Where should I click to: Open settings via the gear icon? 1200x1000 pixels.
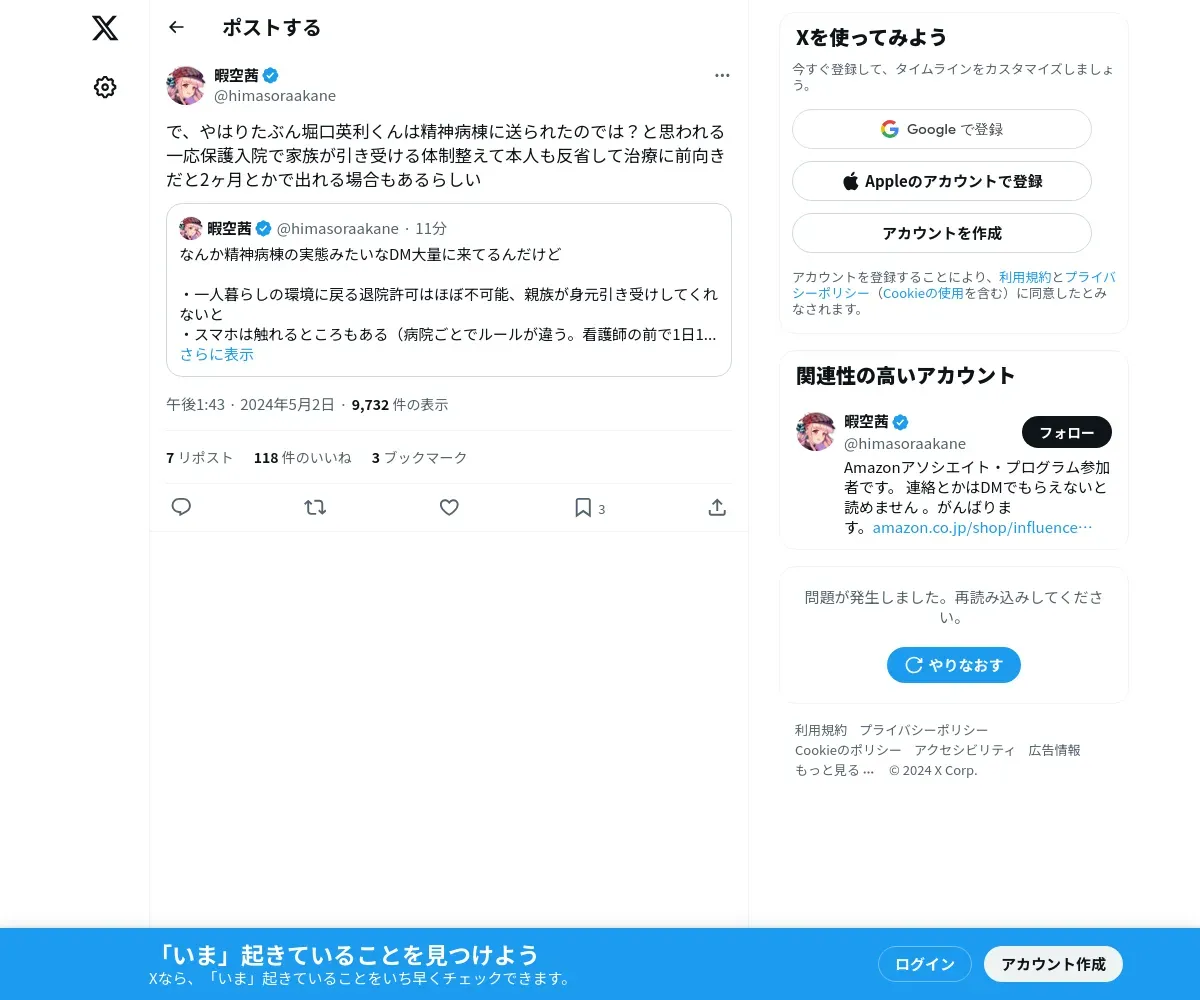(105, 87)
